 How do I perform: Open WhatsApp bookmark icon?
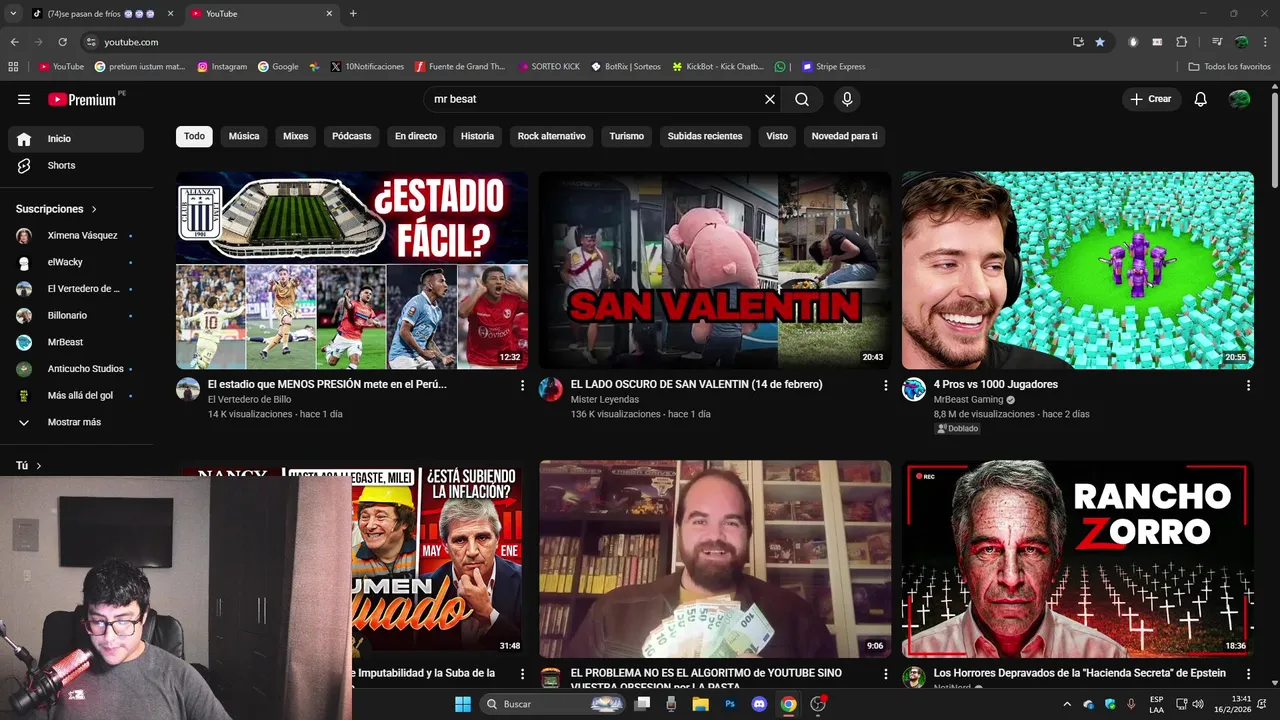click(x=780, y=67)
